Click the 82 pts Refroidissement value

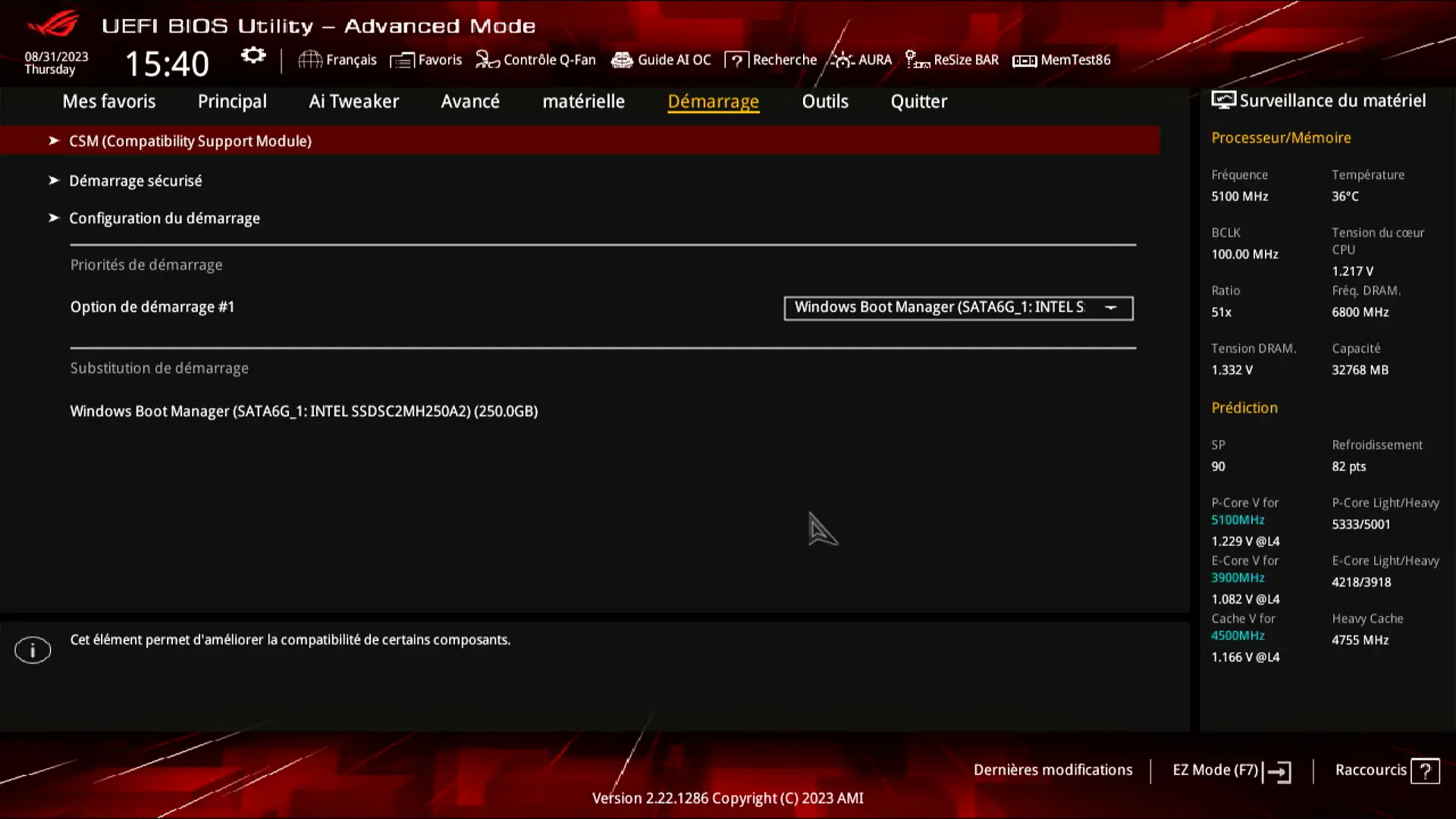tap(1348, 466)
